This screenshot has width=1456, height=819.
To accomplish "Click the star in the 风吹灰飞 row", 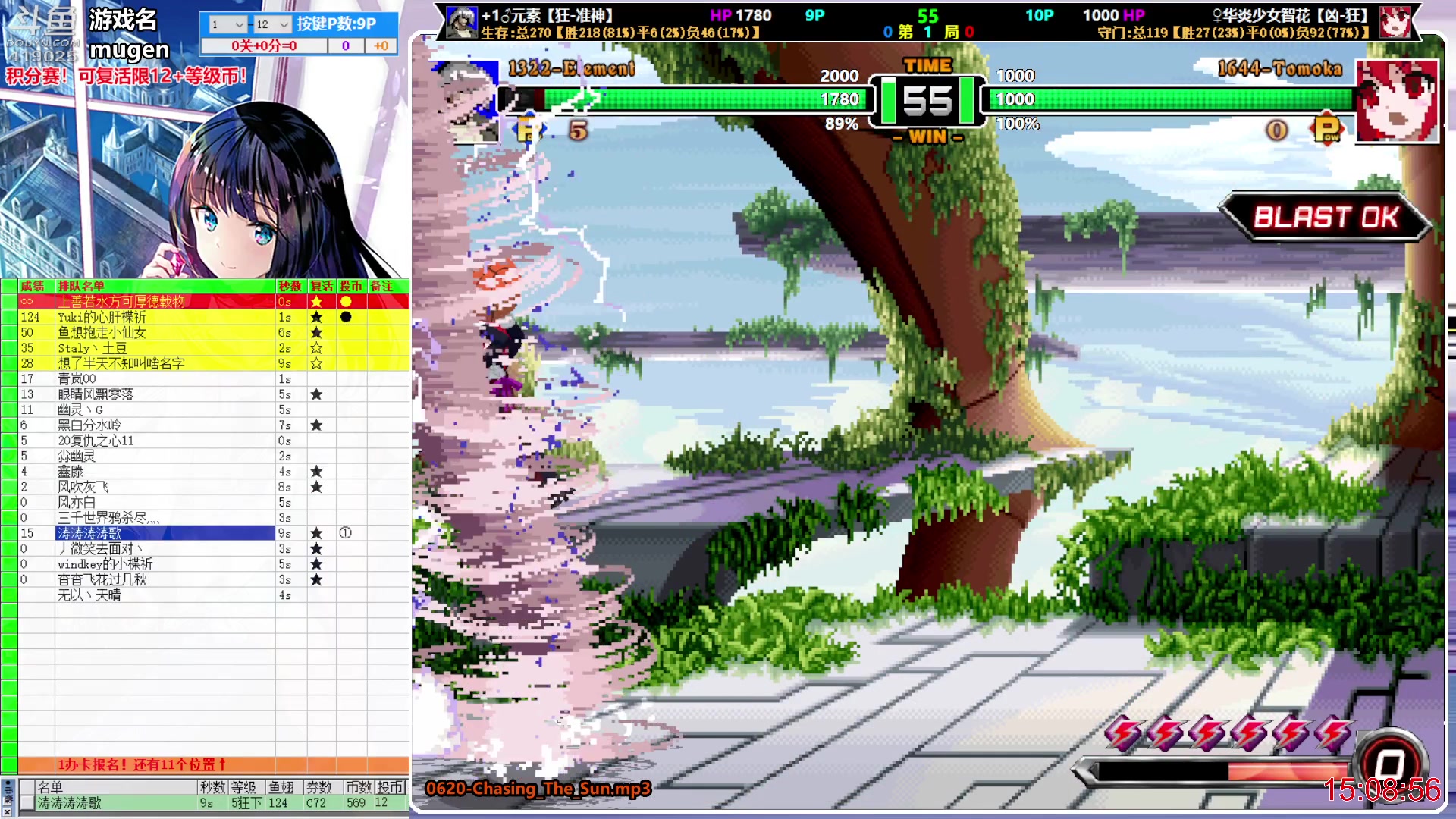I will point(316,487).
